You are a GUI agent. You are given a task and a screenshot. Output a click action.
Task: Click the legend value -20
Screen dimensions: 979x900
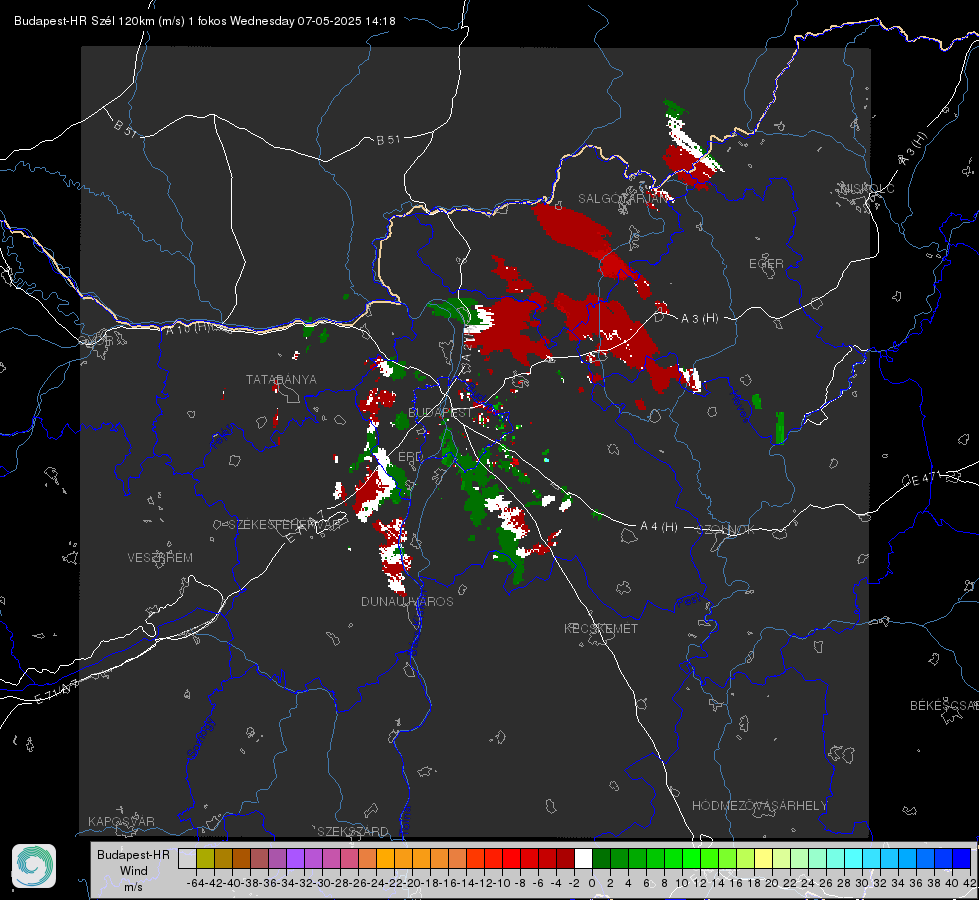pos(412,883)
